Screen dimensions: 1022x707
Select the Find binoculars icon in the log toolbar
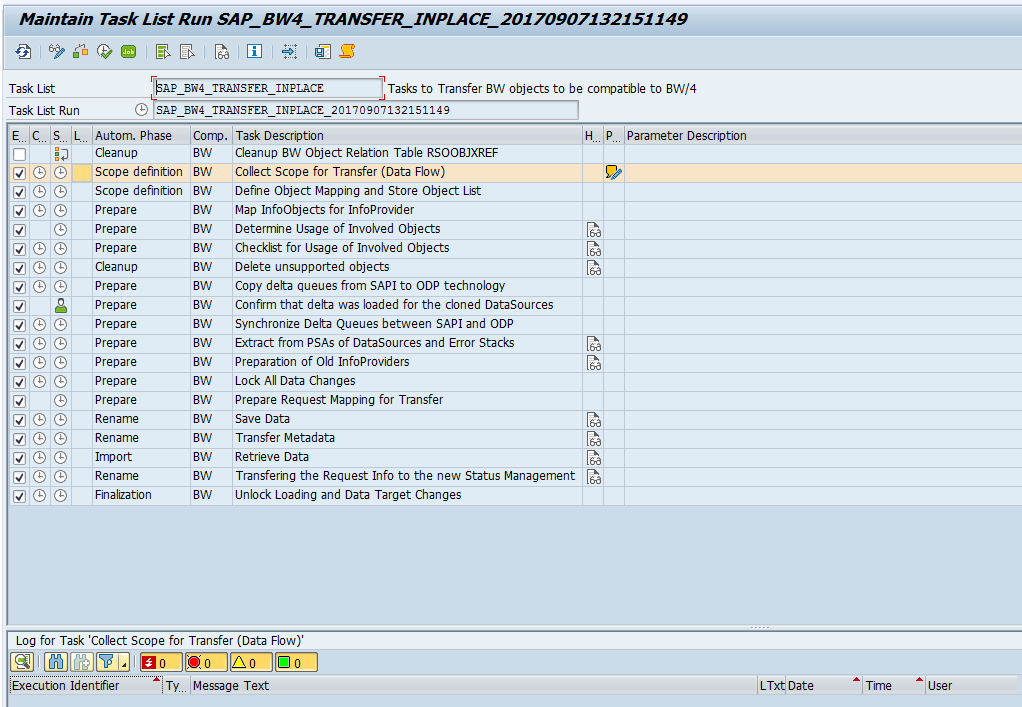point(55,661)
